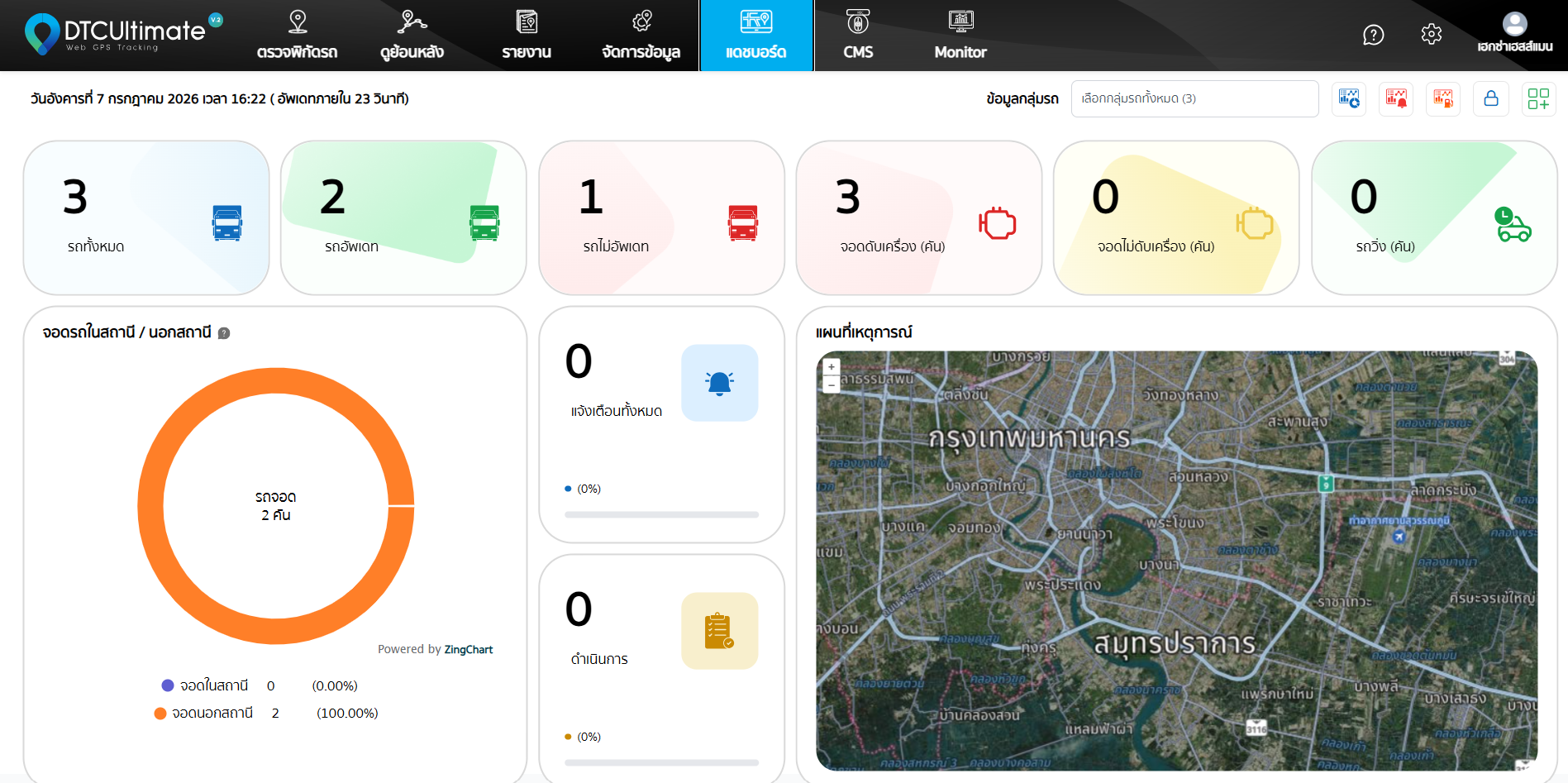1568x783 pixels.
Task: Click the DTCUltimate logo
Action: (124, 34)
